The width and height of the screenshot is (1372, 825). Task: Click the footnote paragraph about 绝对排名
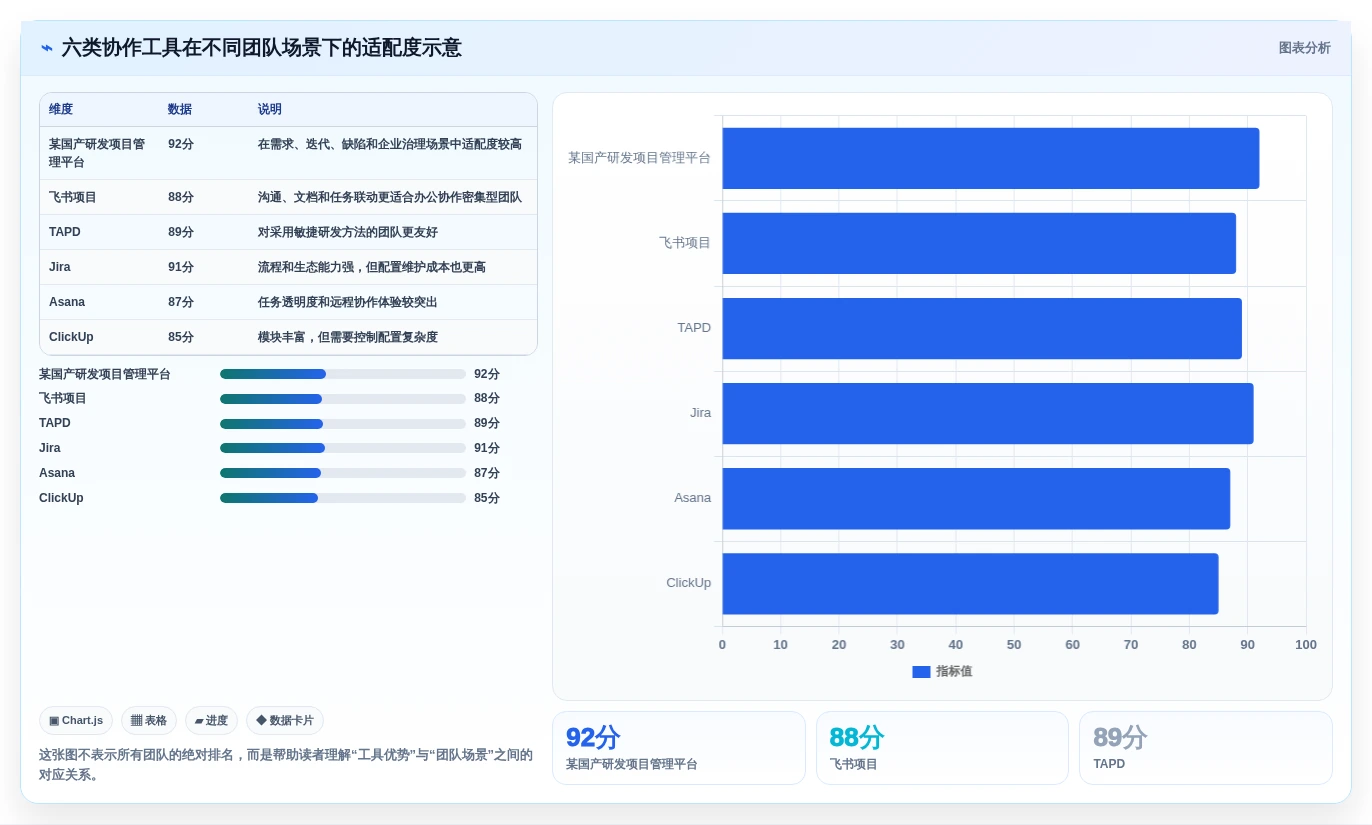click(286, 765)
